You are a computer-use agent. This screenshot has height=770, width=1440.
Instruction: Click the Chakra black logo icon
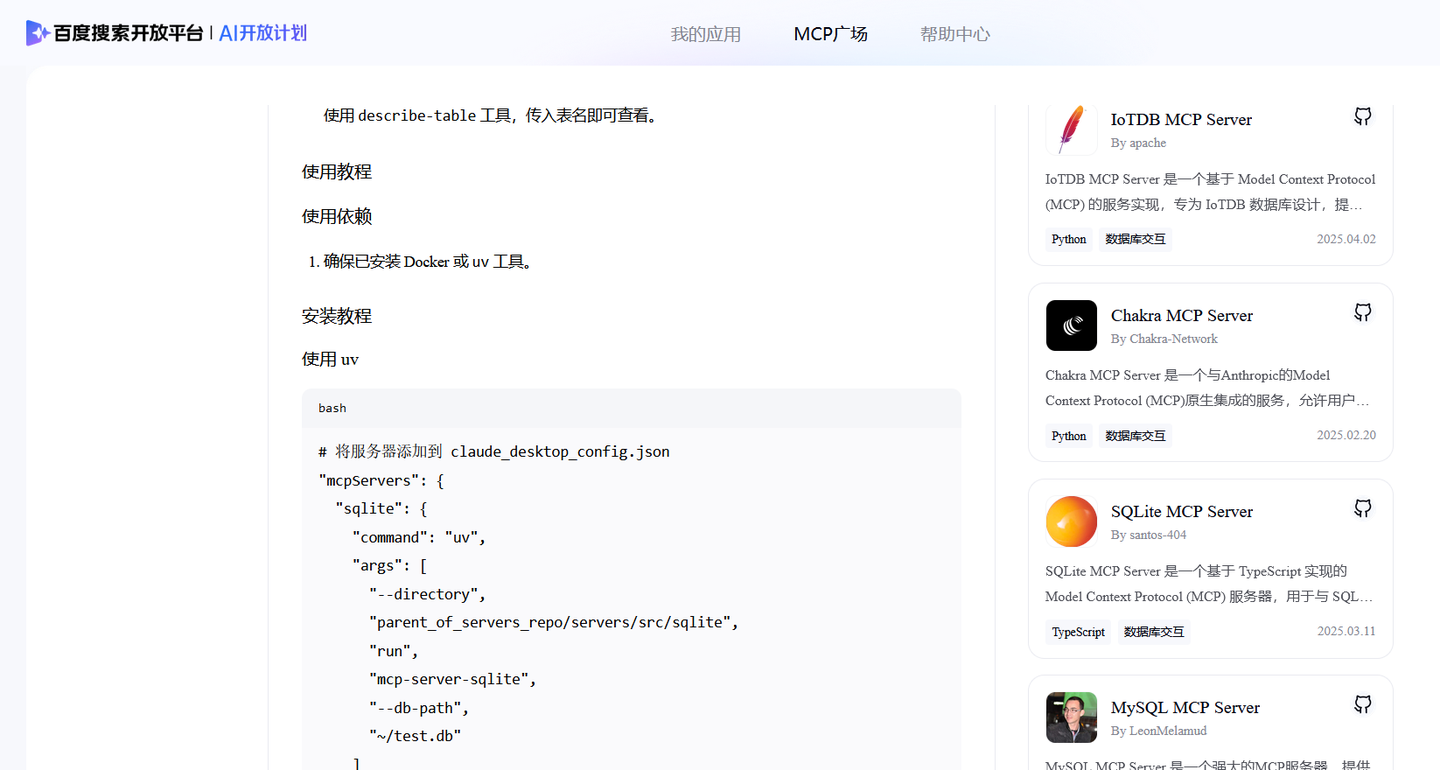coord(1071,325)
